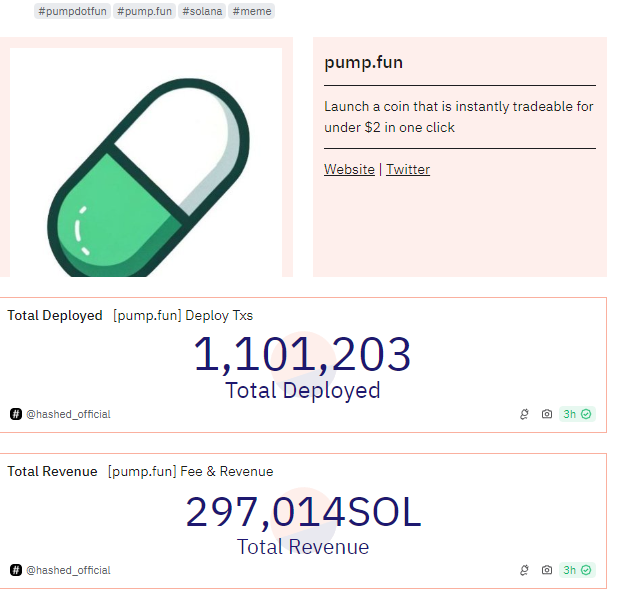This screenshot has height=605, width=618.
Task: Open the pump.fun Website link
Action: tap(349, 170)
